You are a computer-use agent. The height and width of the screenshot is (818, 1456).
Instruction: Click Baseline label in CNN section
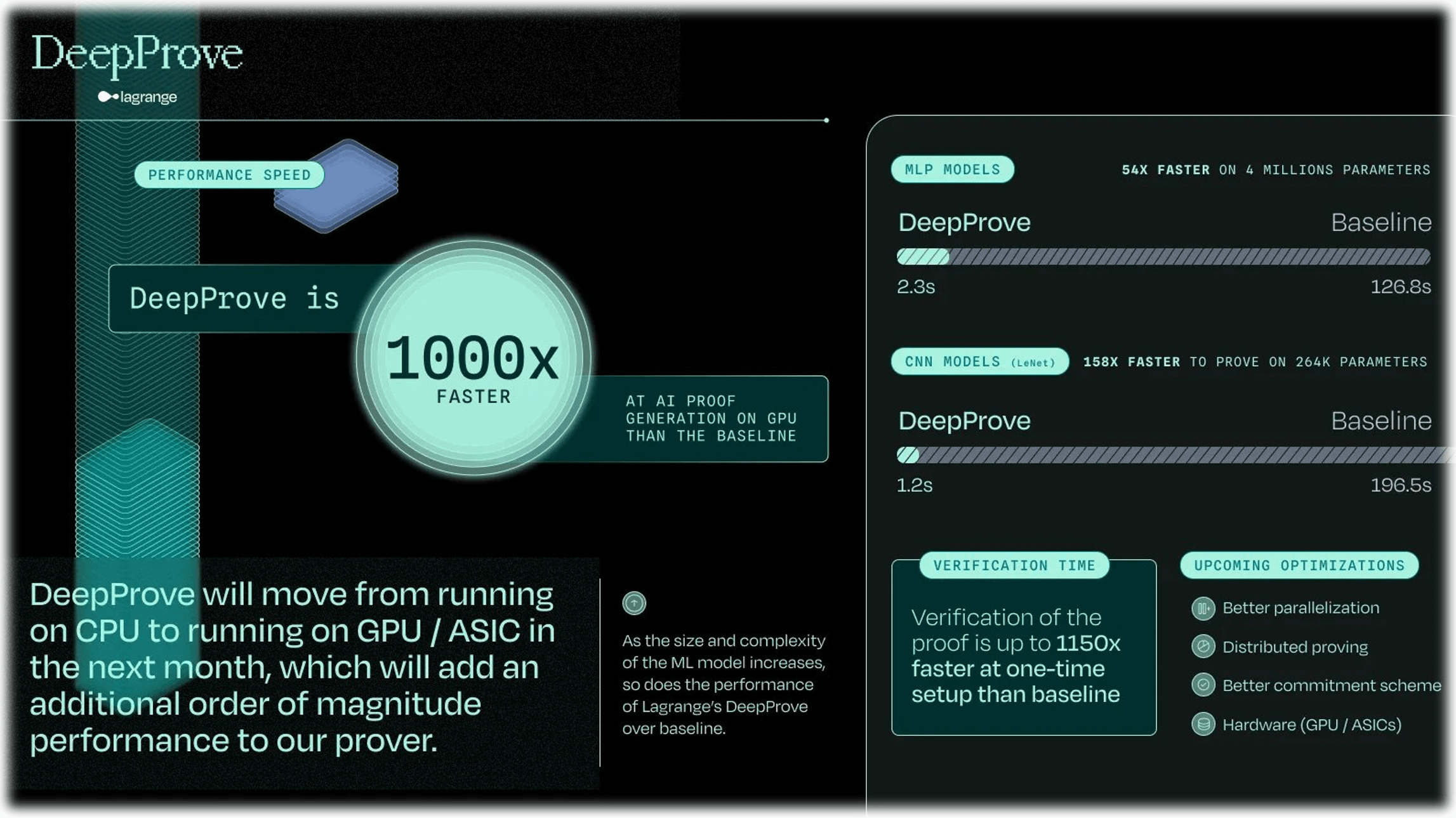tap(1381, 421)
